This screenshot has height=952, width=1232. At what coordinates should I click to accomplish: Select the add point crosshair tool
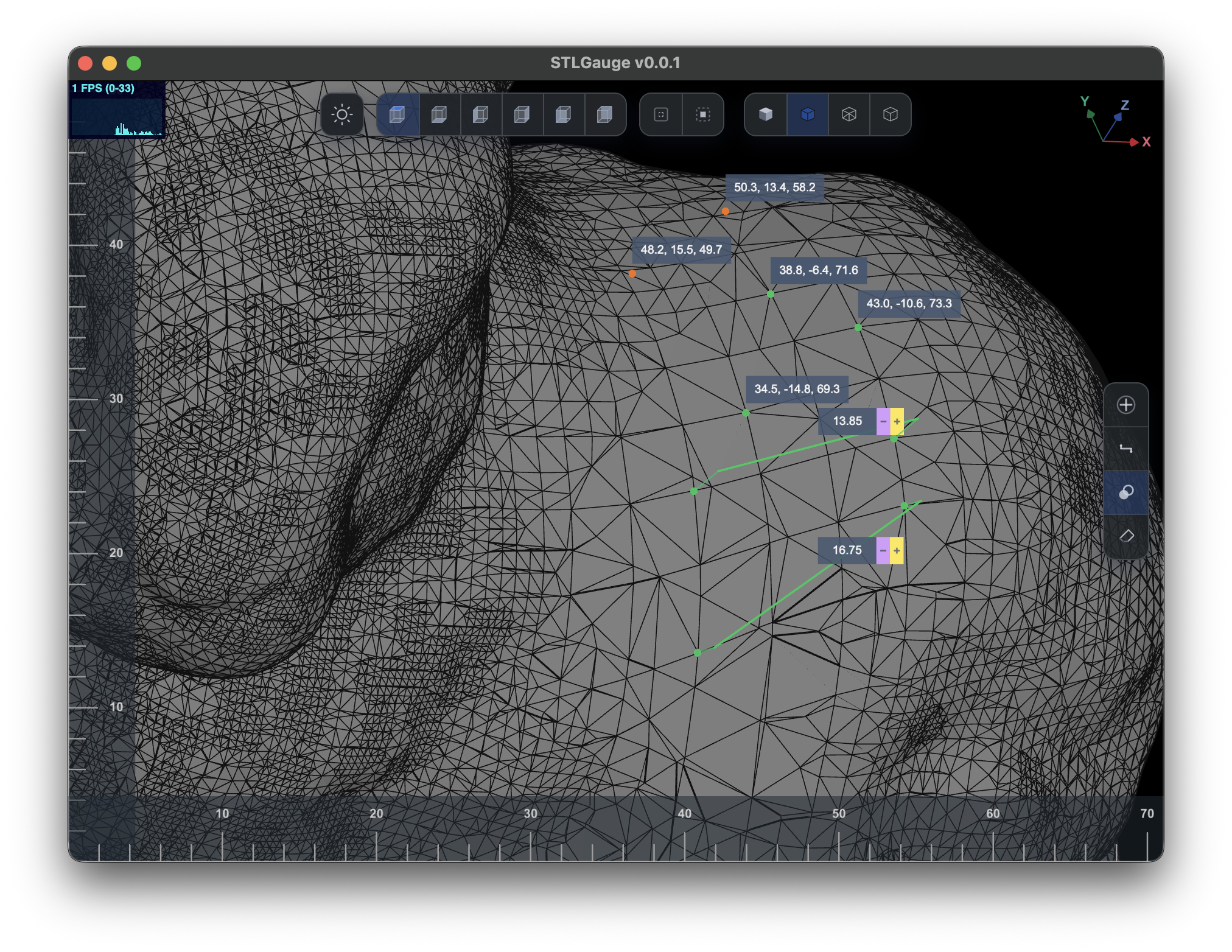[1126, 405]
